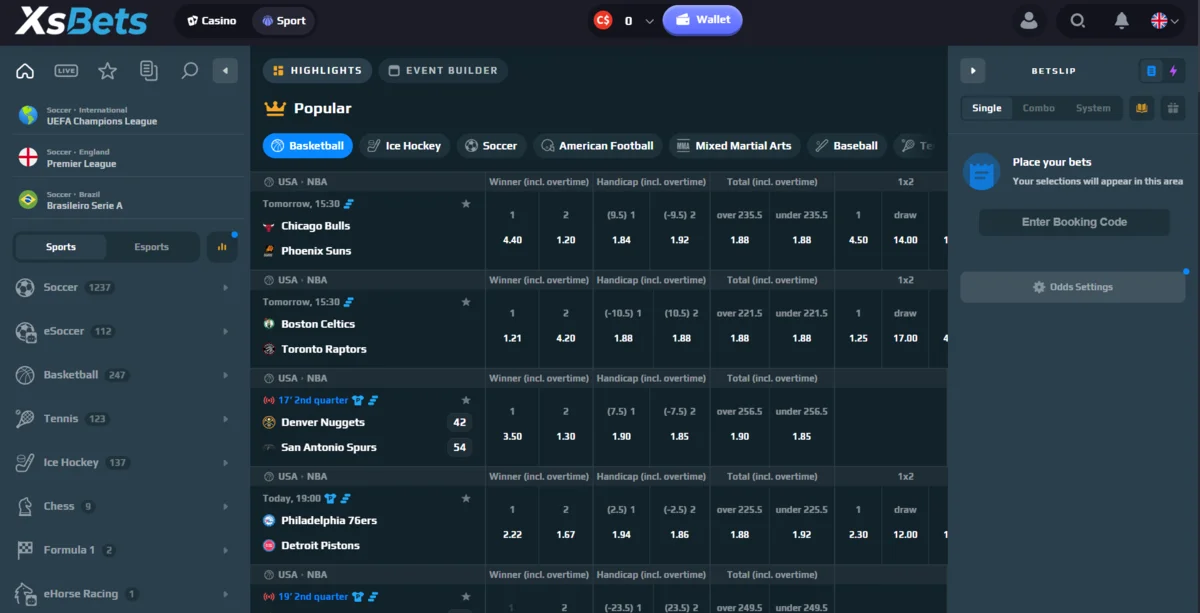
Task: Click the notifications bell icon
Action: coord(1122,20)
